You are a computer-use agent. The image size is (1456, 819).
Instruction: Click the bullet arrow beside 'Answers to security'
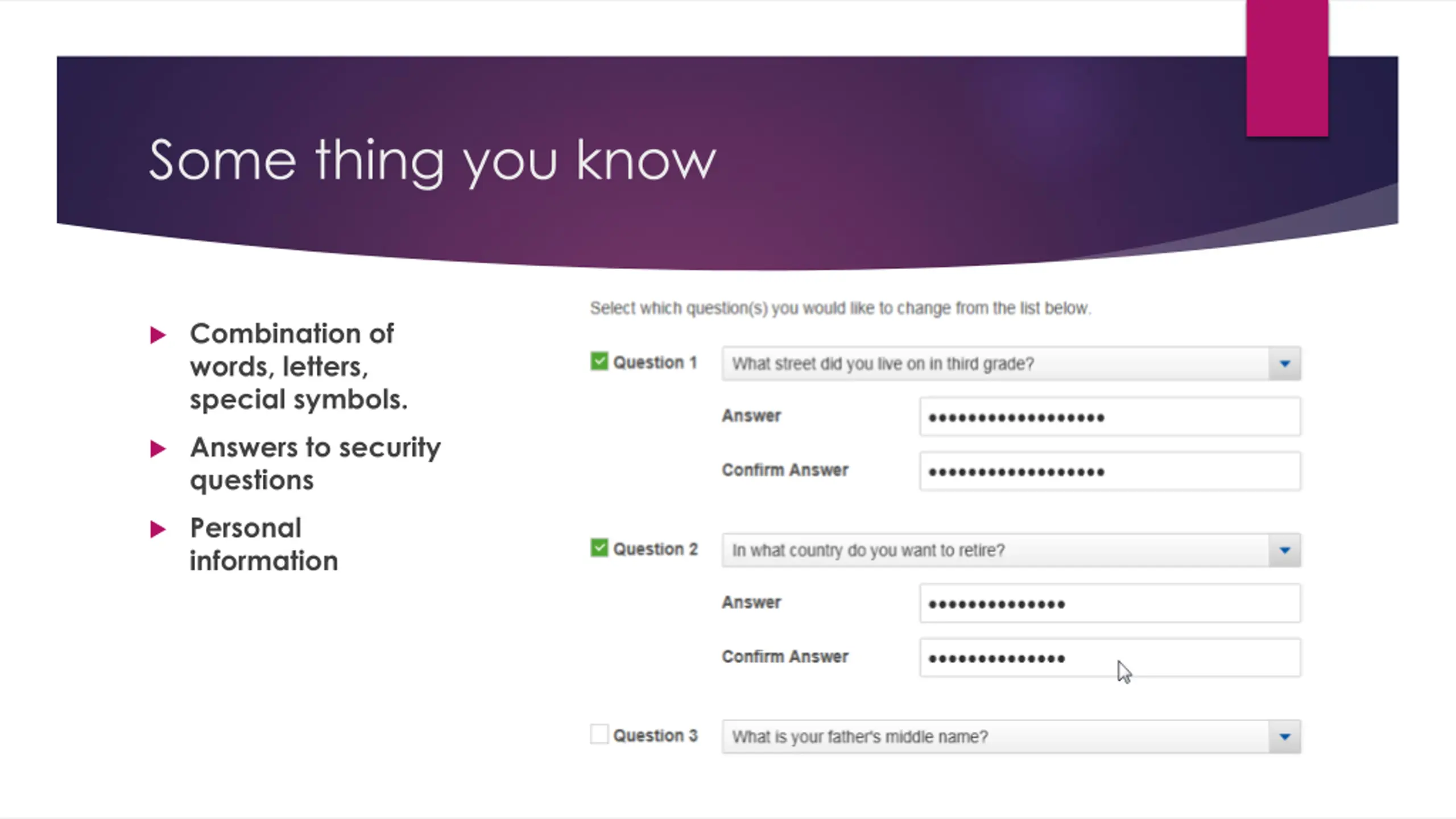158,449
